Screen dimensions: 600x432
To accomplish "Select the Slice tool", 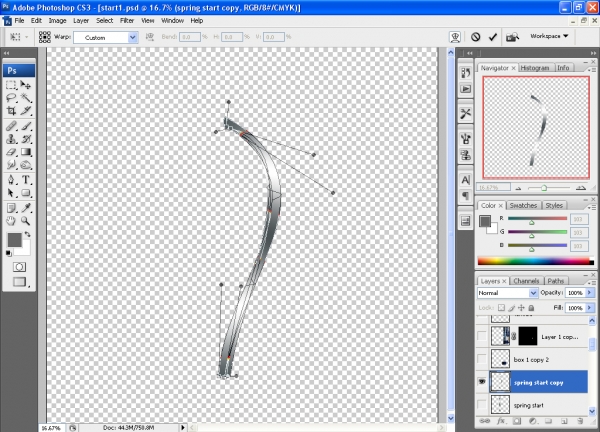I will [26, 111].
